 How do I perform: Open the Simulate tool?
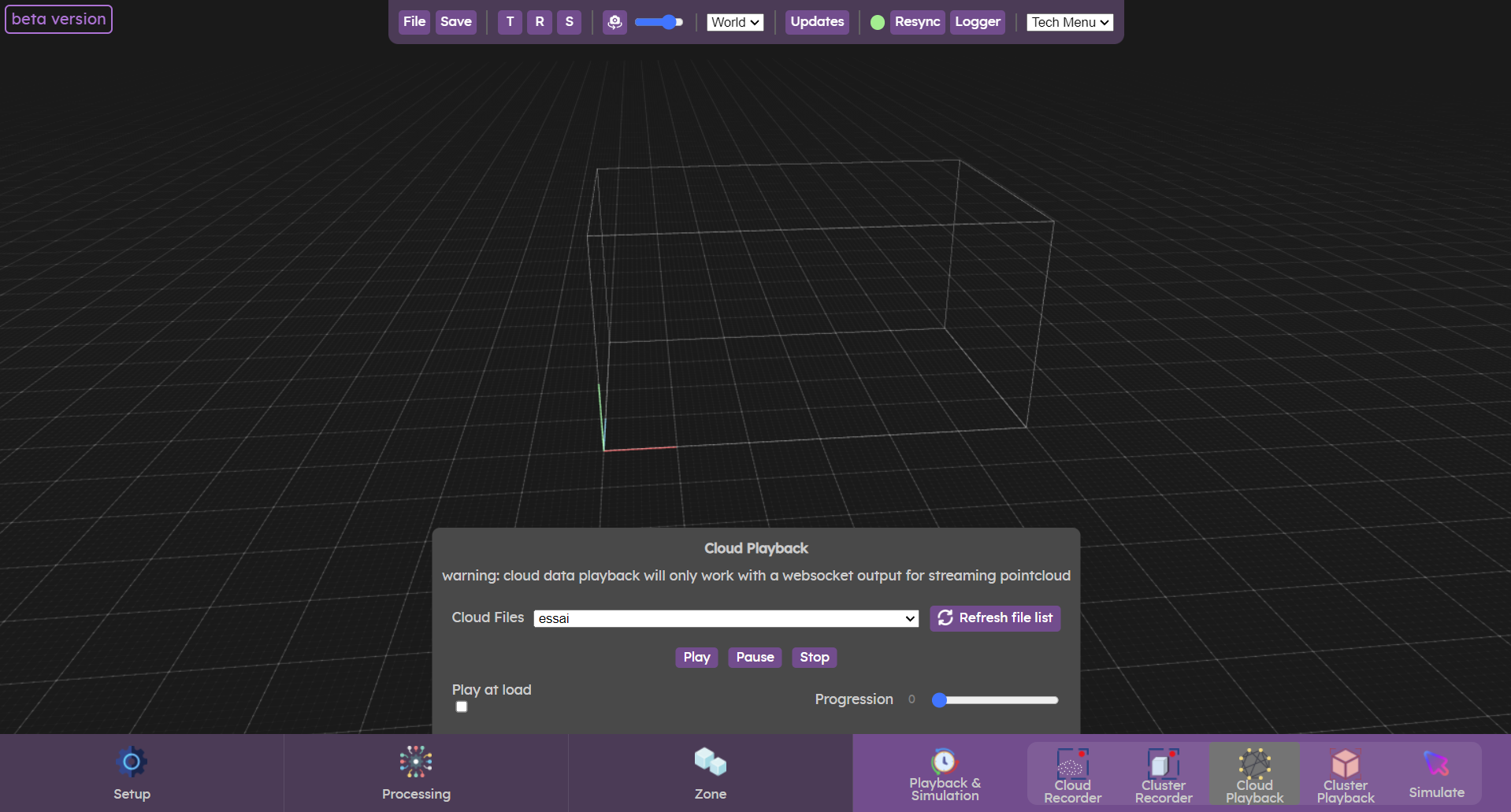pos(1435,763)
